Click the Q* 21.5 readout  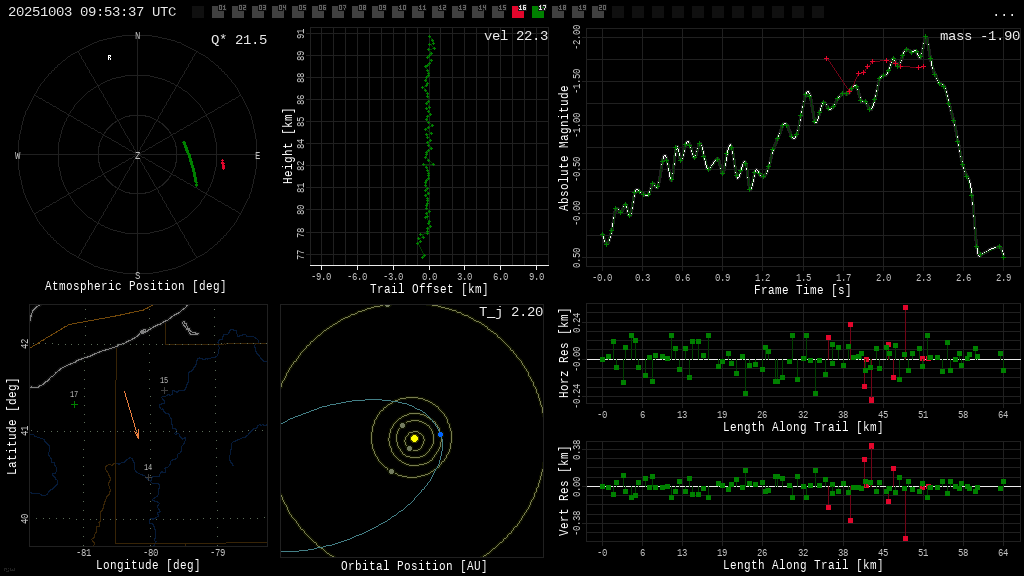(239, 40)
